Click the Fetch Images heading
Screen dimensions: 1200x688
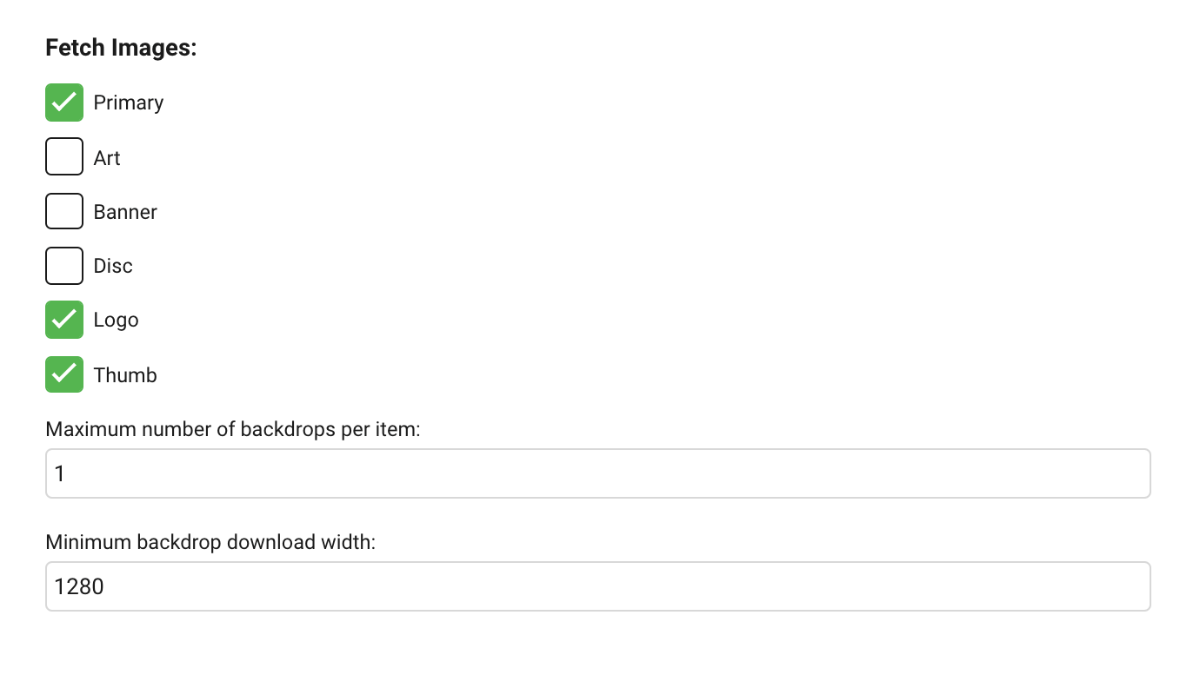[121, 48]
